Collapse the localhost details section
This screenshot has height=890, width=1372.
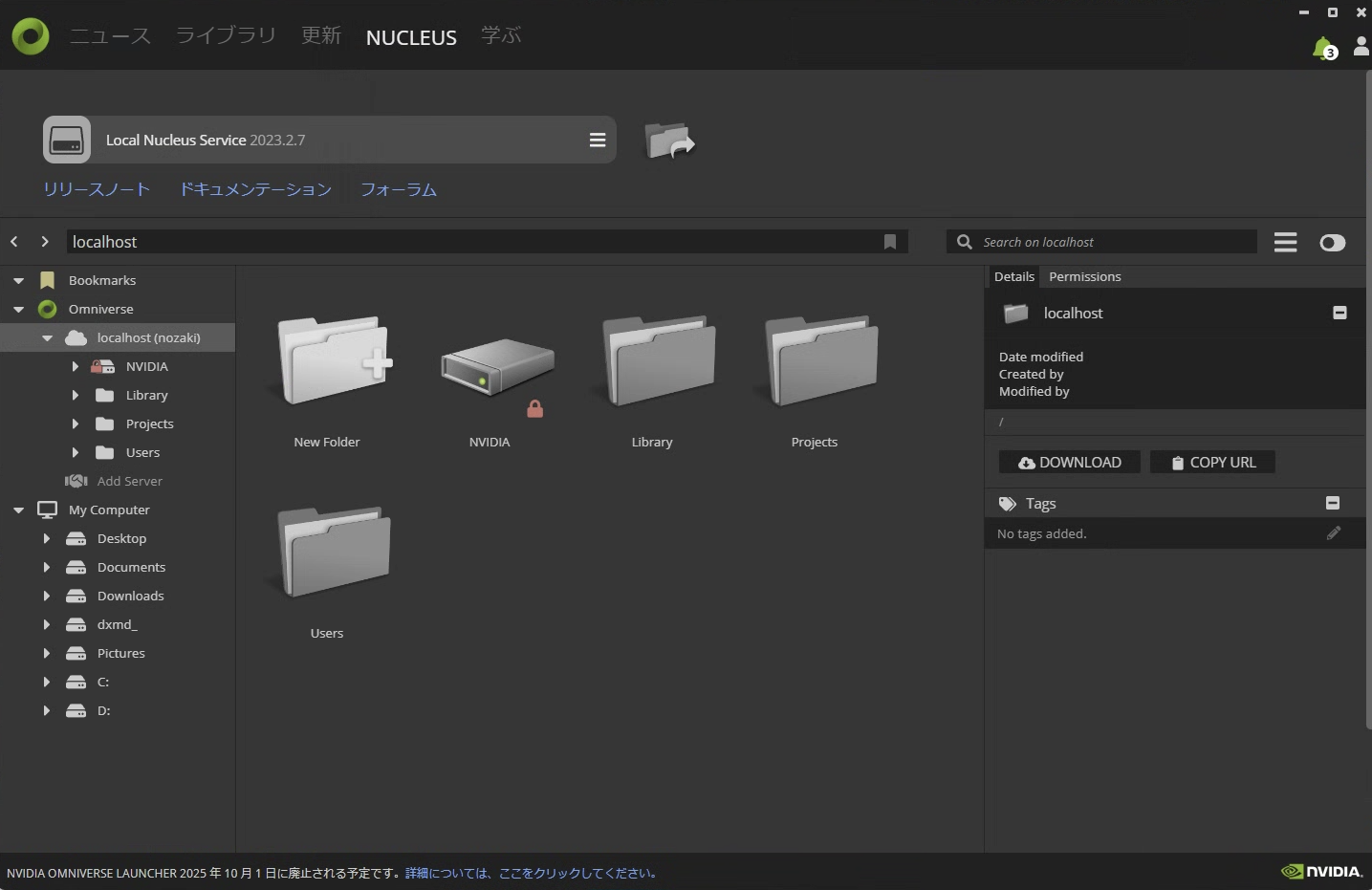click(1339, 313)
